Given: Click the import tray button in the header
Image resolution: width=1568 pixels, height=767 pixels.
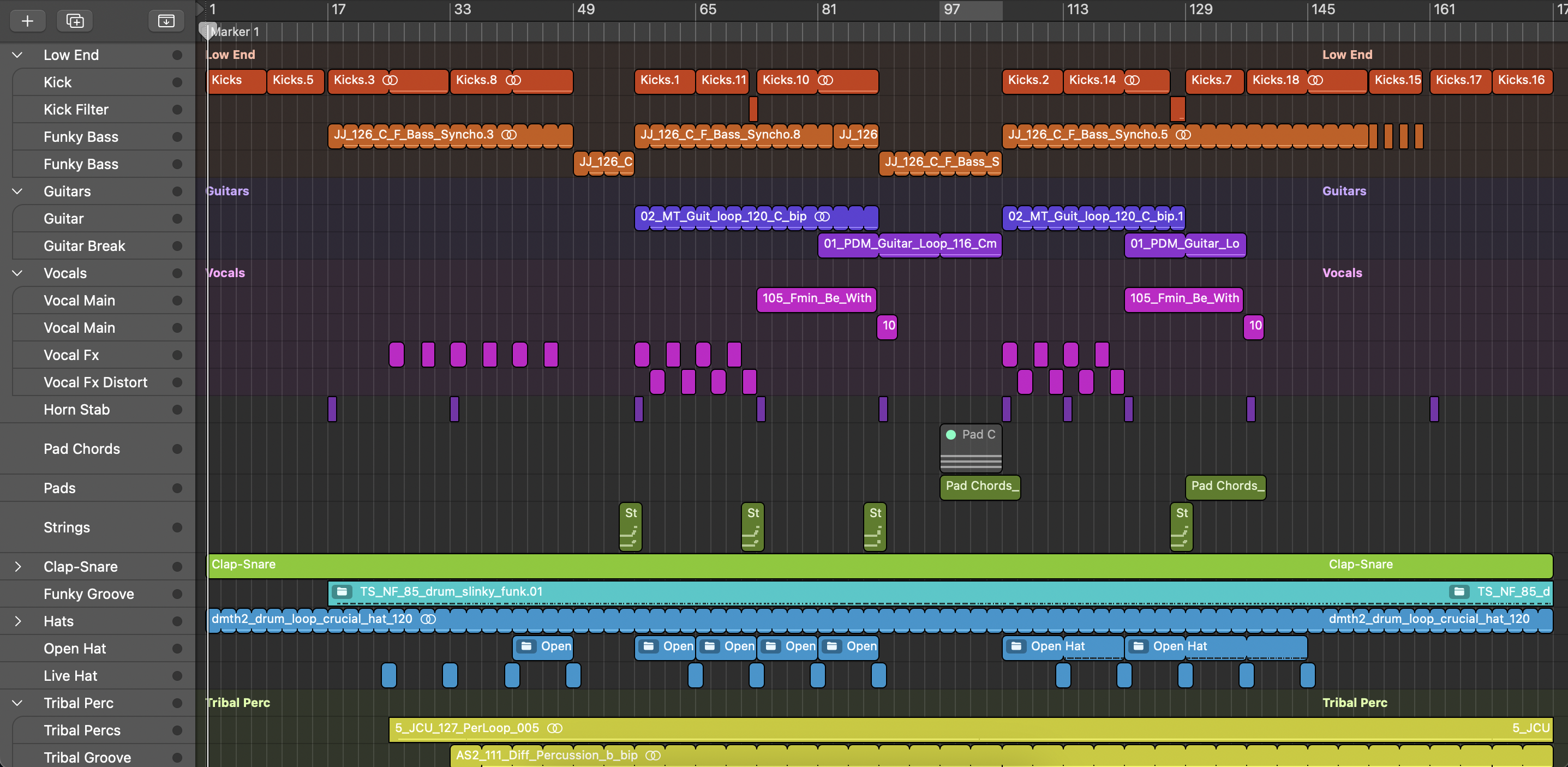Looking at the screenshot, I should [166, 21].
